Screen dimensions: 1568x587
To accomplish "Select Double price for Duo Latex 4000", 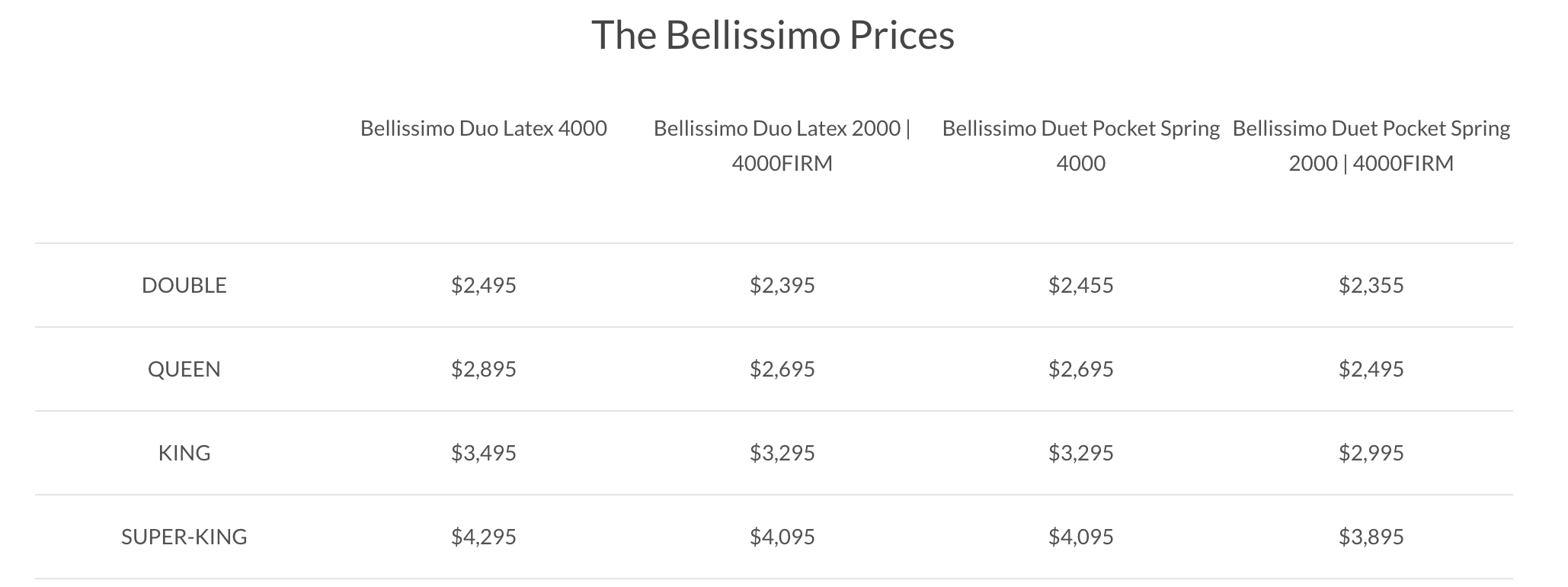I will click(483, 285).
